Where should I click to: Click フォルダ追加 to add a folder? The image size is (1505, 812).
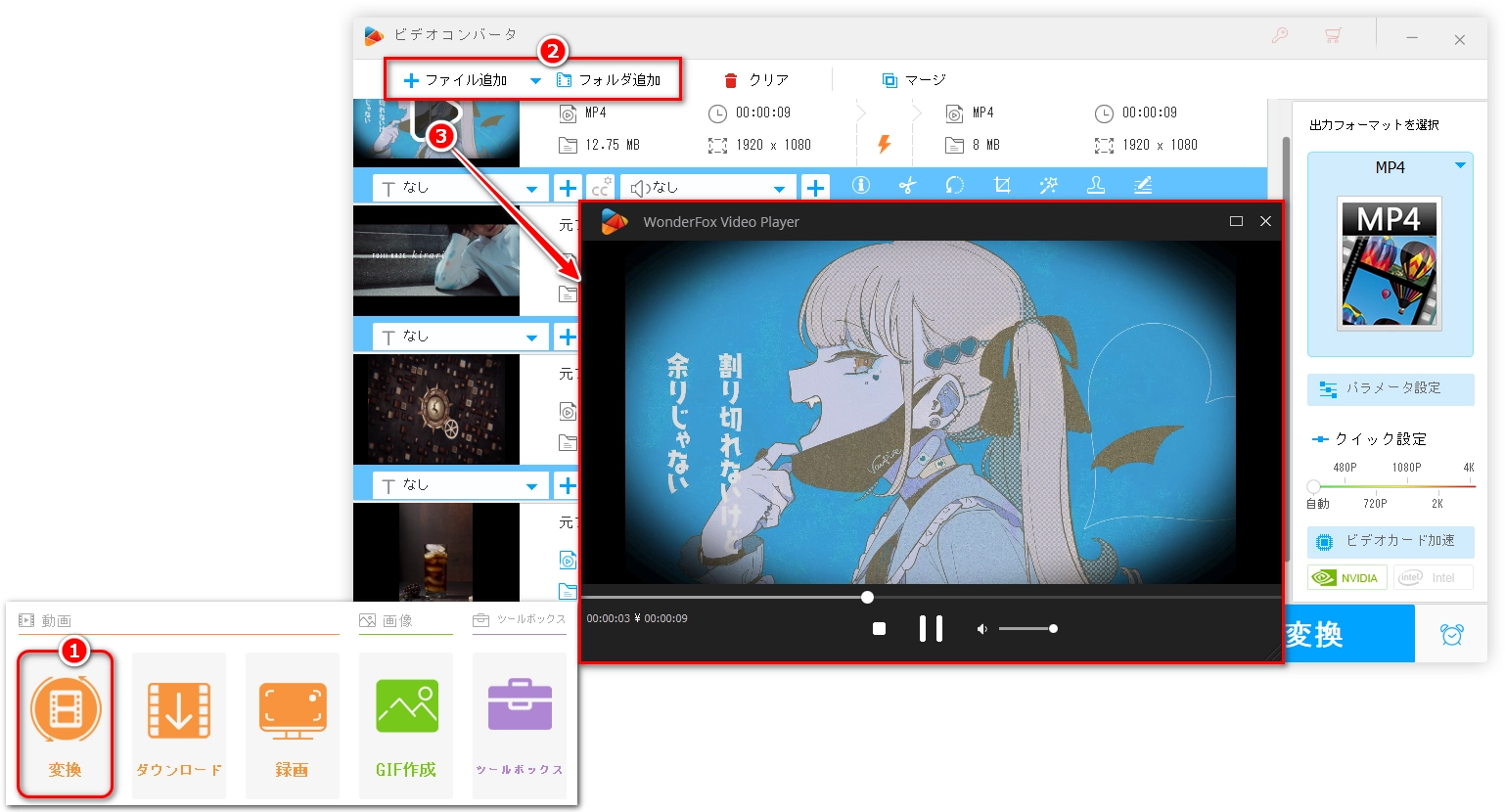point(609,80)
